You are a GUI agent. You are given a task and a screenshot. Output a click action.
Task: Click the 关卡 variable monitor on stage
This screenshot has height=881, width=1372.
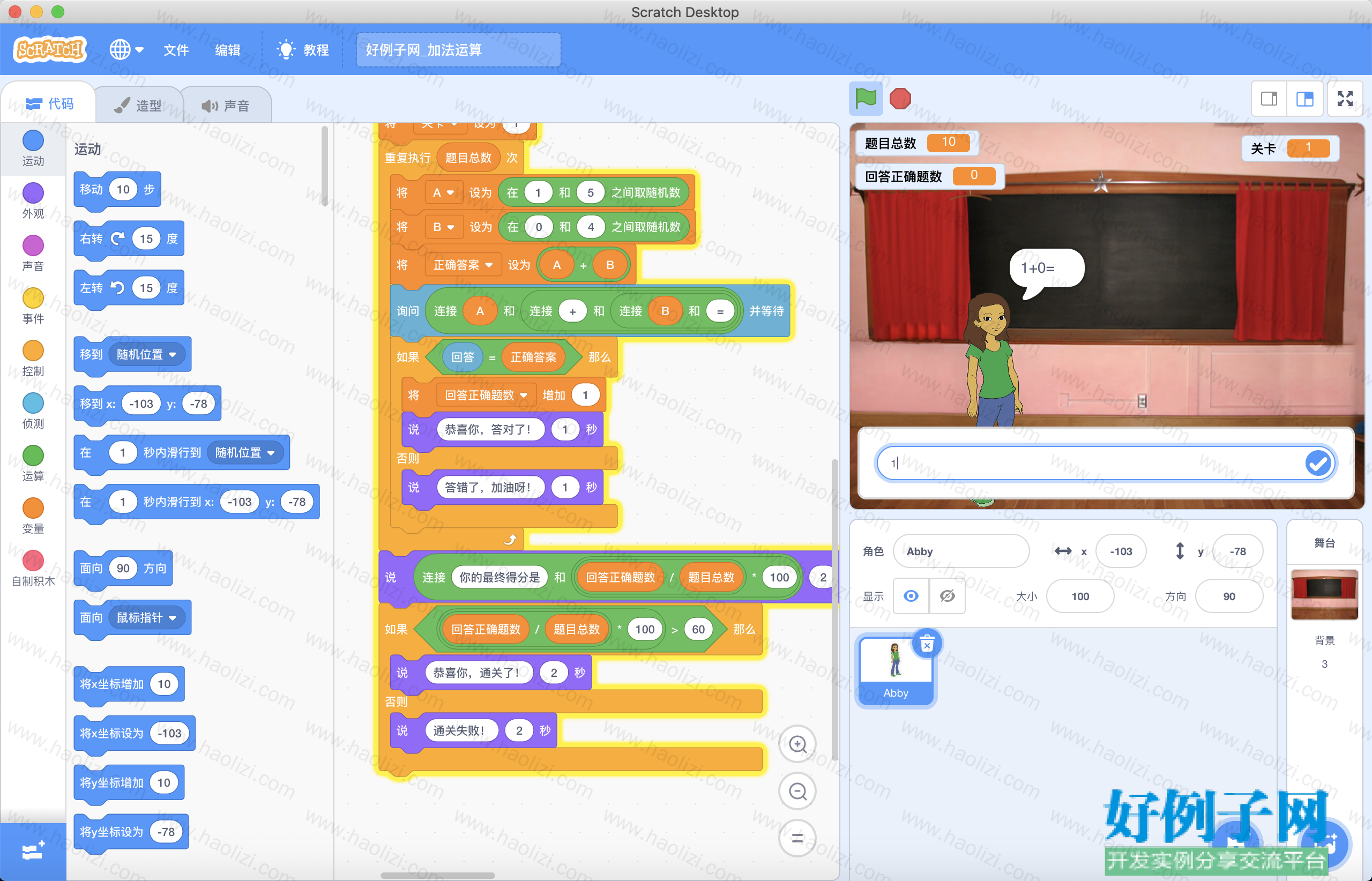(1289, 149)
